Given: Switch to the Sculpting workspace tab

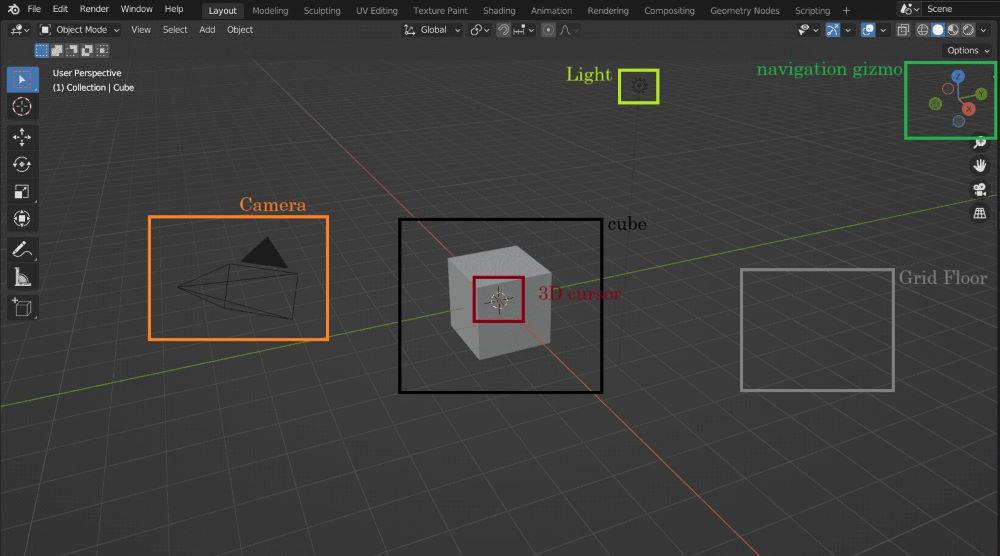Looking at the screenshot, I should click(322, 10).
